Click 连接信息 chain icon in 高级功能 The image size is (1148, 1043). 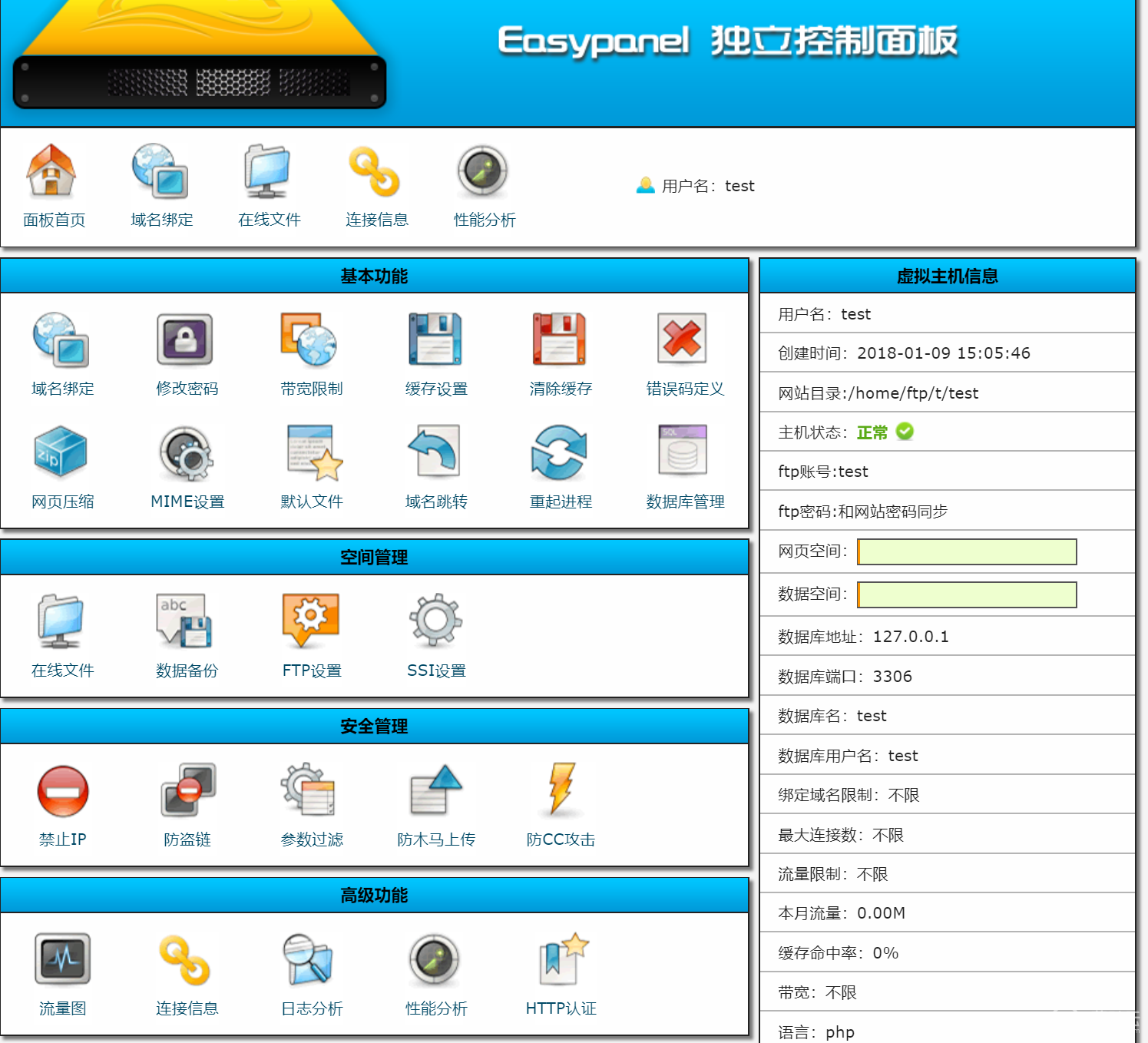[x=185, y=959]
